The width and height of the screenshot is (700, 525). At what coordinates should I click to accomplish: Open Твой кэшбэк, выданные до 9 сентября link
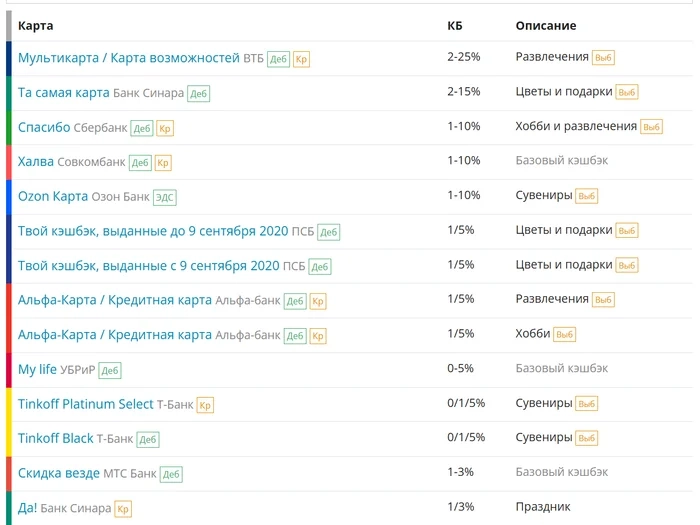click(x=152, y=231)
